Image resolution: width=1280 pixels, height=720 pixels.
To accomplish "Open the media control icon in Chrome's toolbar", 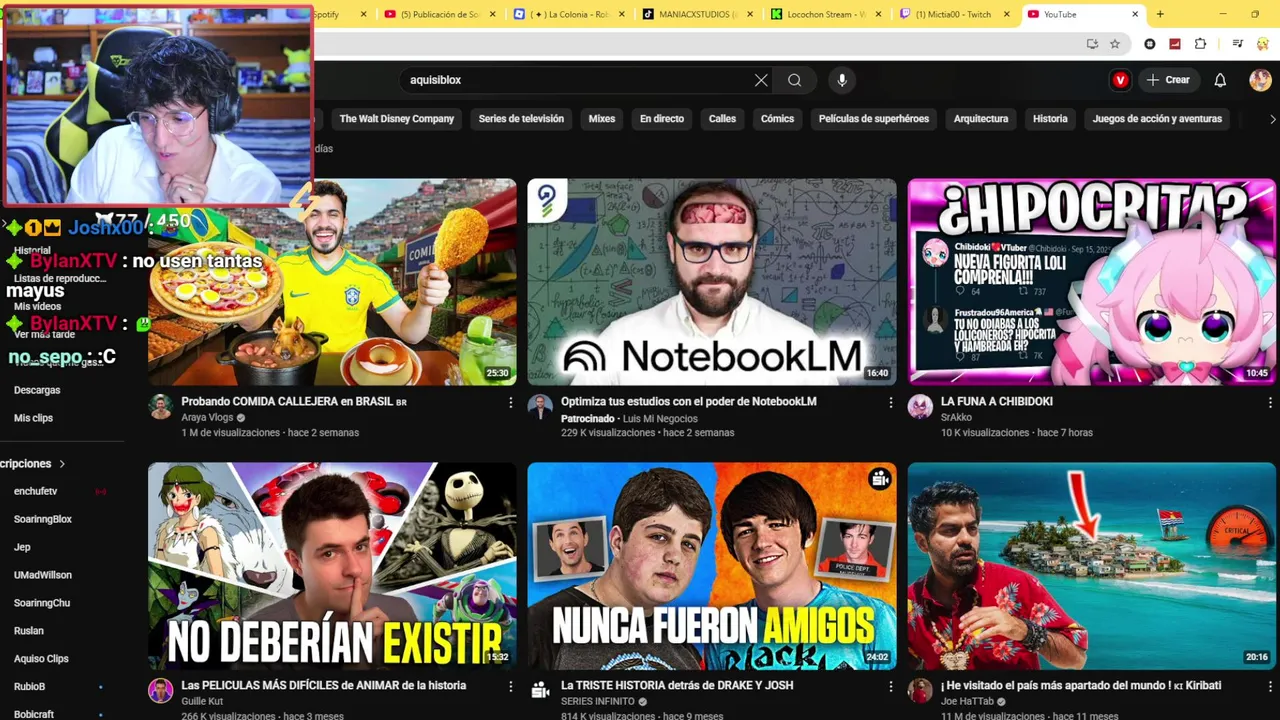I will [x=1237, y=44].
